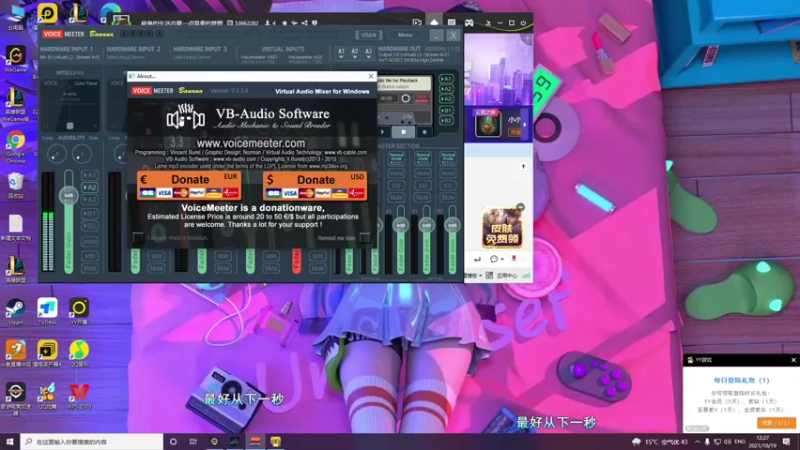This screenshot has height=450, width=800.
Task: Open the QQ speed-up desktop icon
Action: tap(47, 396)
